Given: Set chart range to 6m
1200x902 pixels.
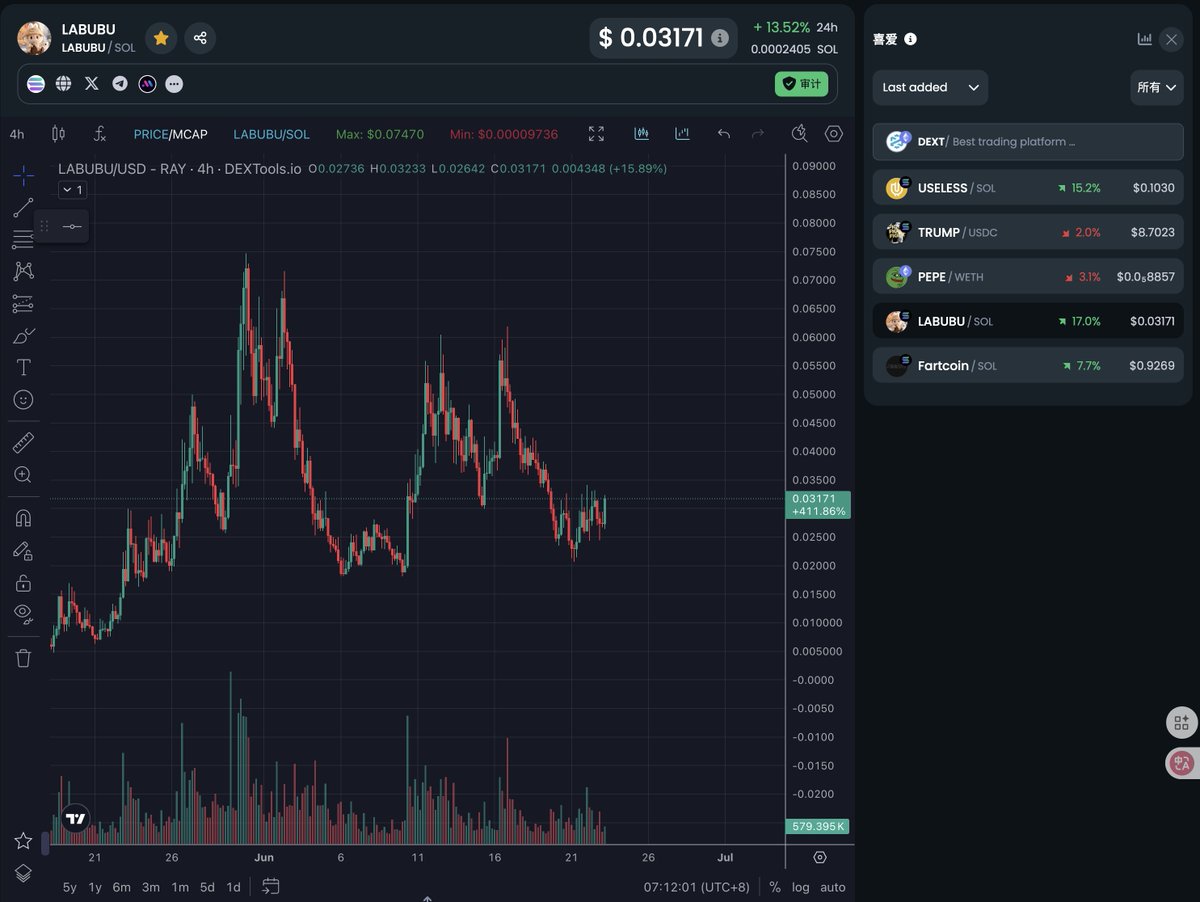Looking at the screenshot, I should pyautogui.click(x=121, y=887).
